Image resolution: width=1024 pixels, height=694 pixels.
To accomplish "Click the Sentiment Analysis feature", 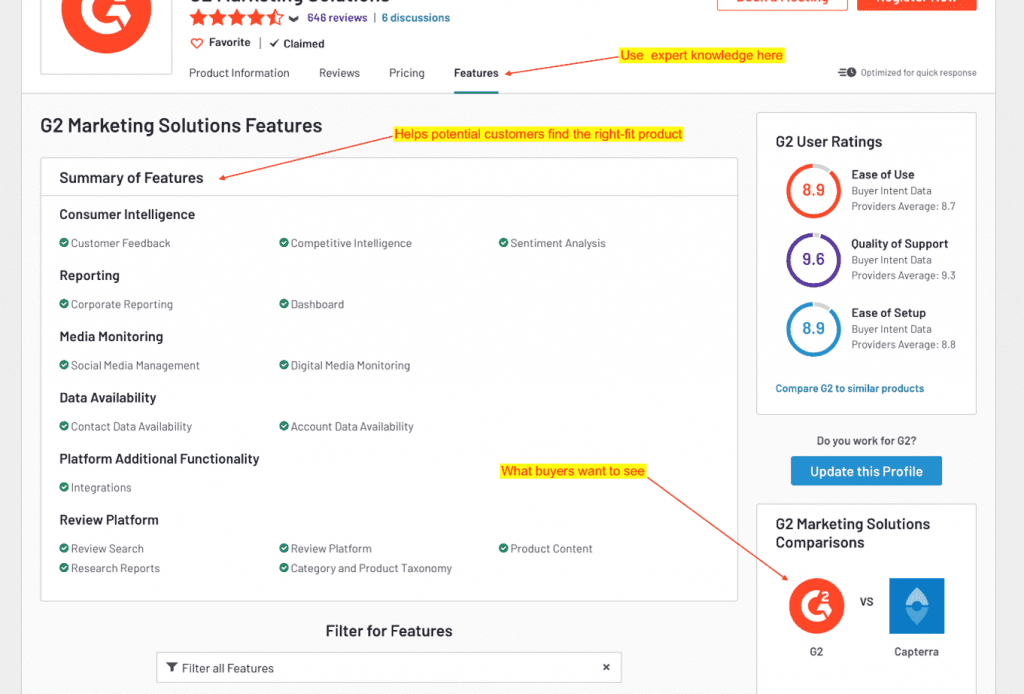I will pos(552,243).
